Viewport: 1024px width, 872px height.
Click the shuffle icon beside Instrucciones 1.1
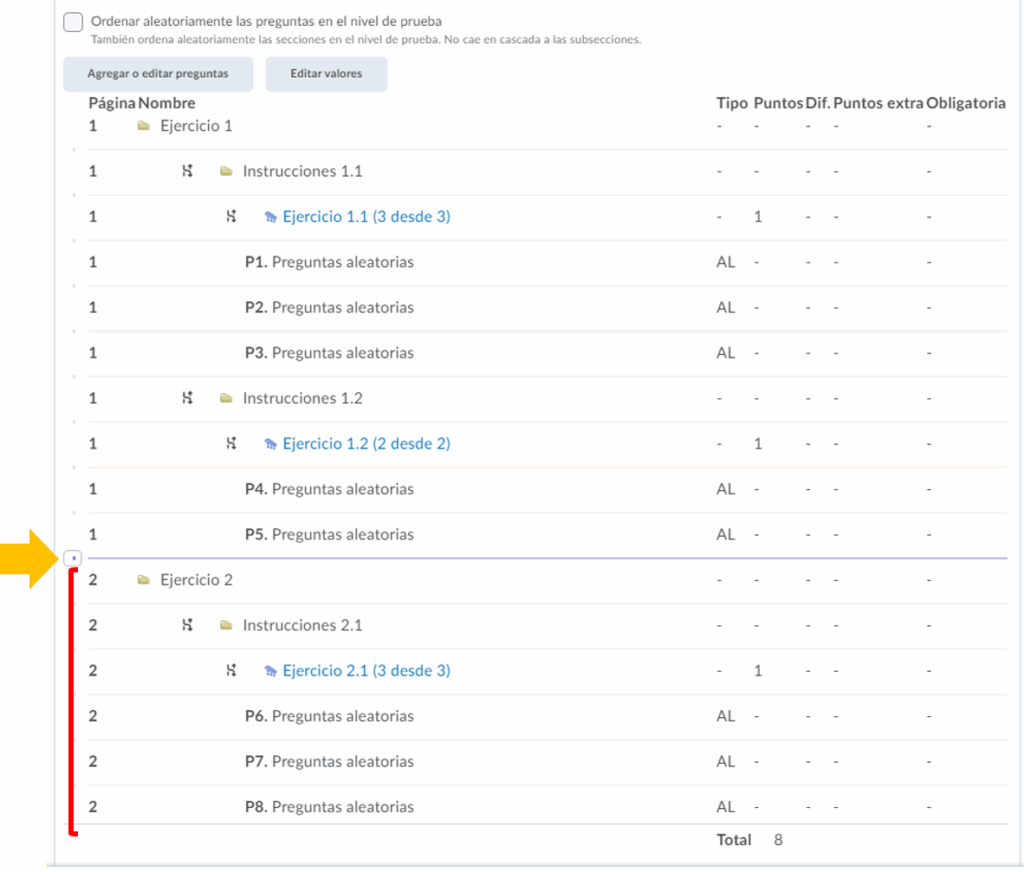pyautogui.click(x=187, y=172)
